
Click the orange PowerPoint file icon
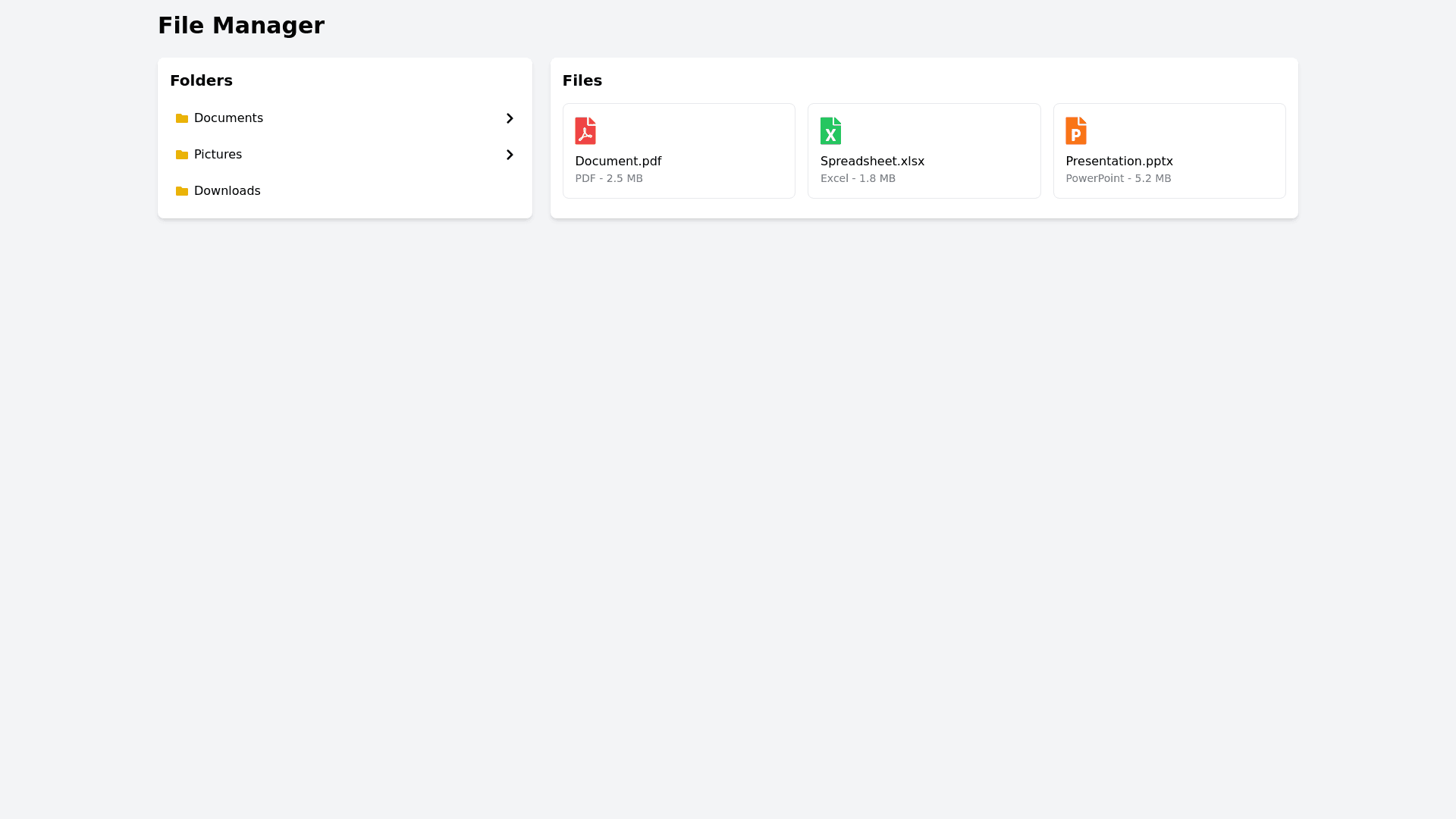1075,130
